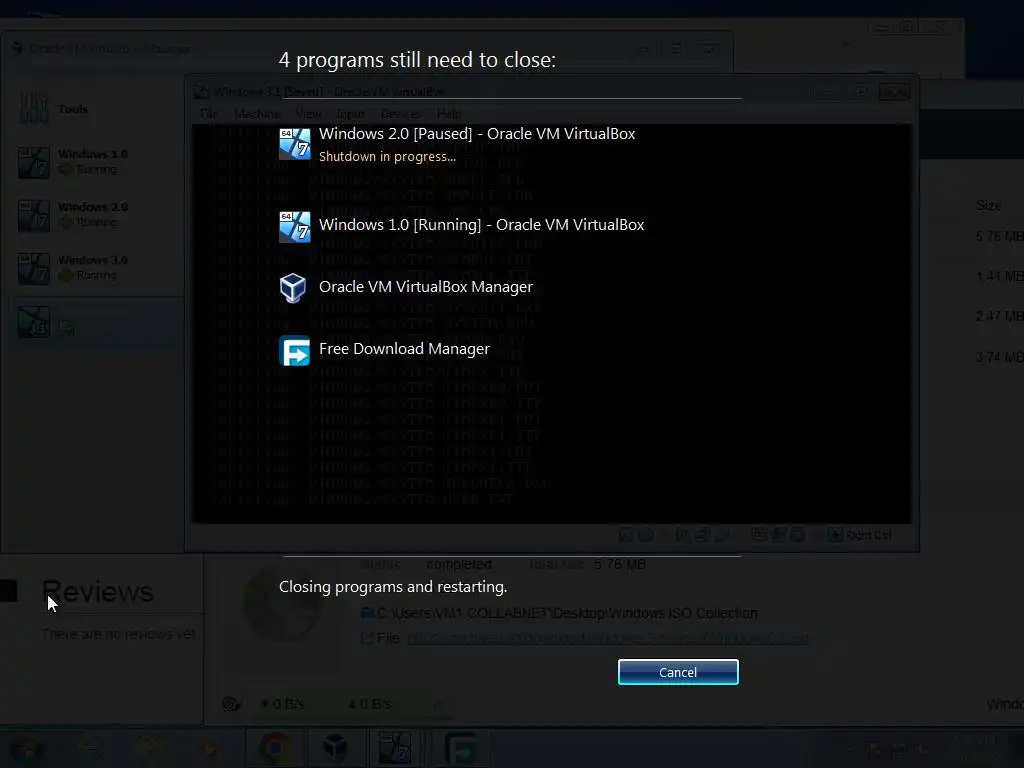Open Input menu in dimmed VM window
This screenshot has height=768, width=1024.
[350, 114]
